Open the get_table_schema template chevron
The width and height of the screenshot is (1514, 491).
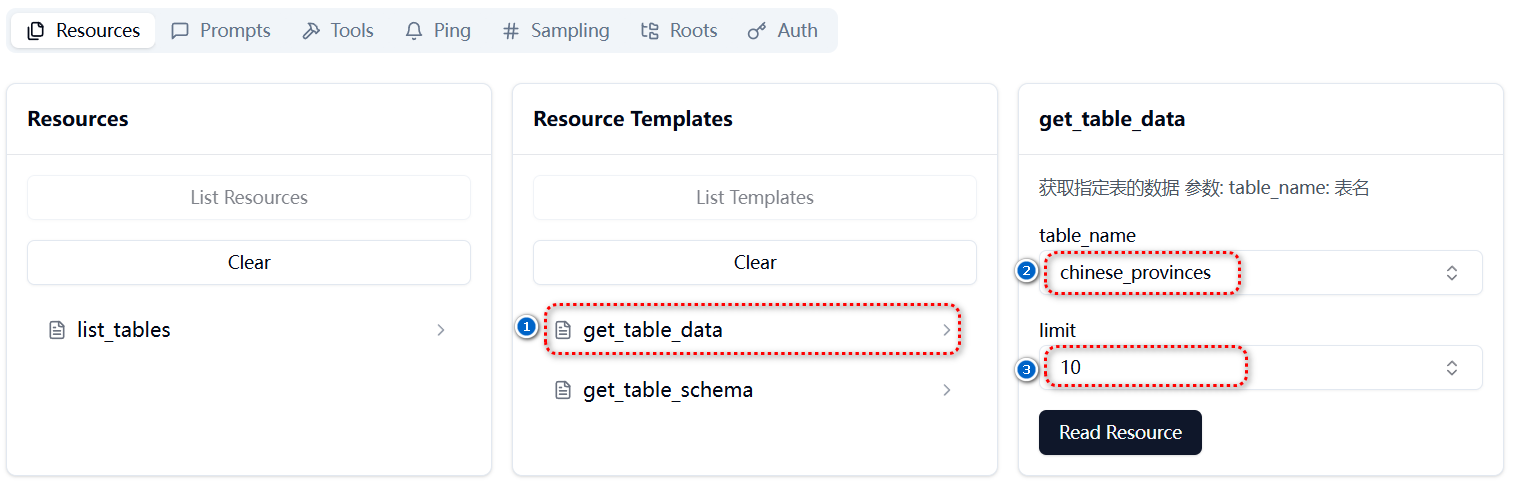pyautogui.click(x=947, y=390)
